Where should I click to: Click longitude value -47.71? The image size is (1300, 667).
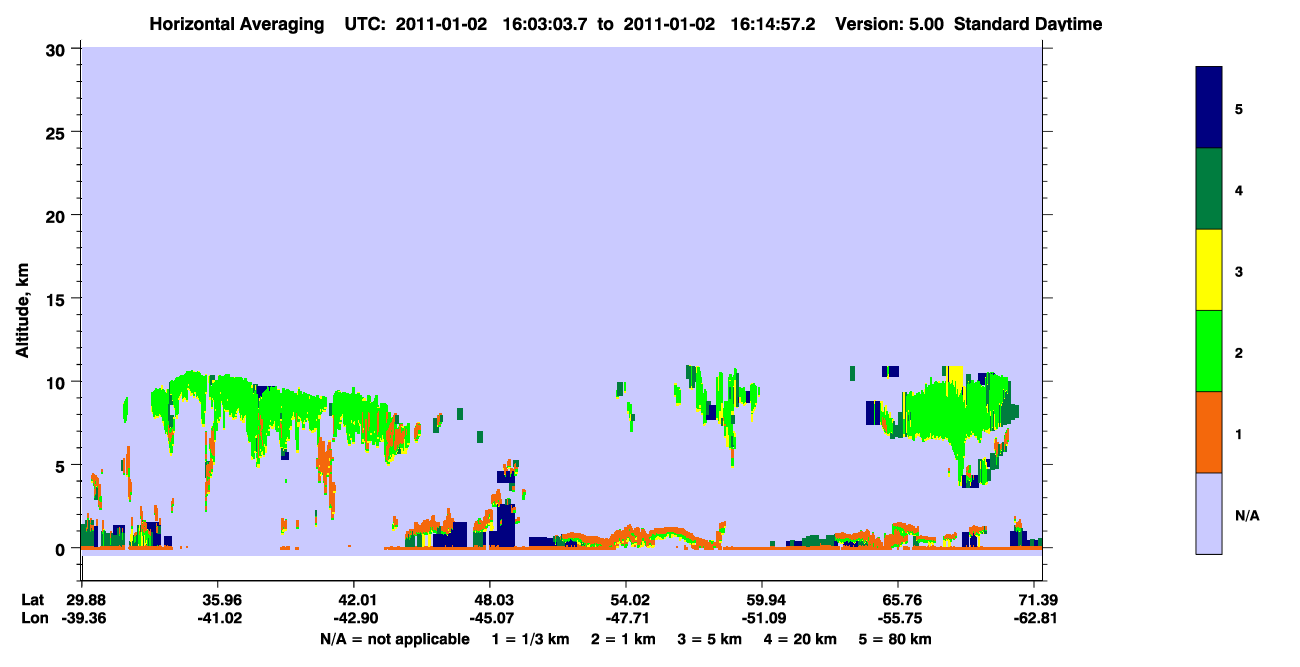click(x=626, y=618)
